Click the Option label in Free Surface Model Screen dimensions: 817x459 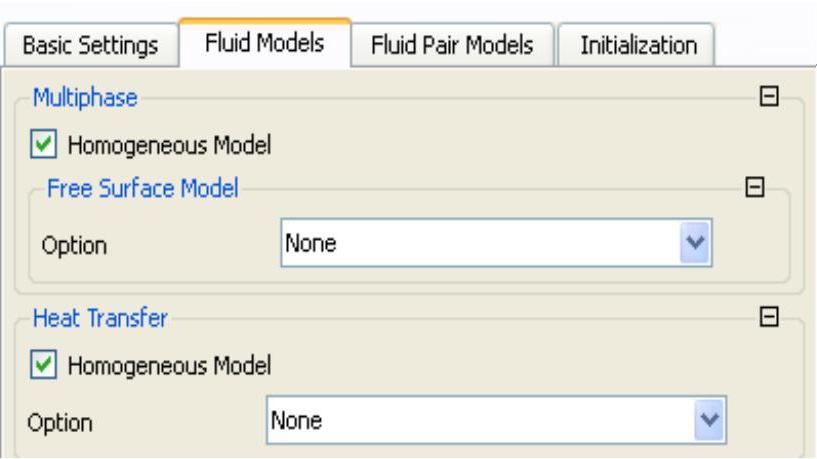[x=75, y=245]
